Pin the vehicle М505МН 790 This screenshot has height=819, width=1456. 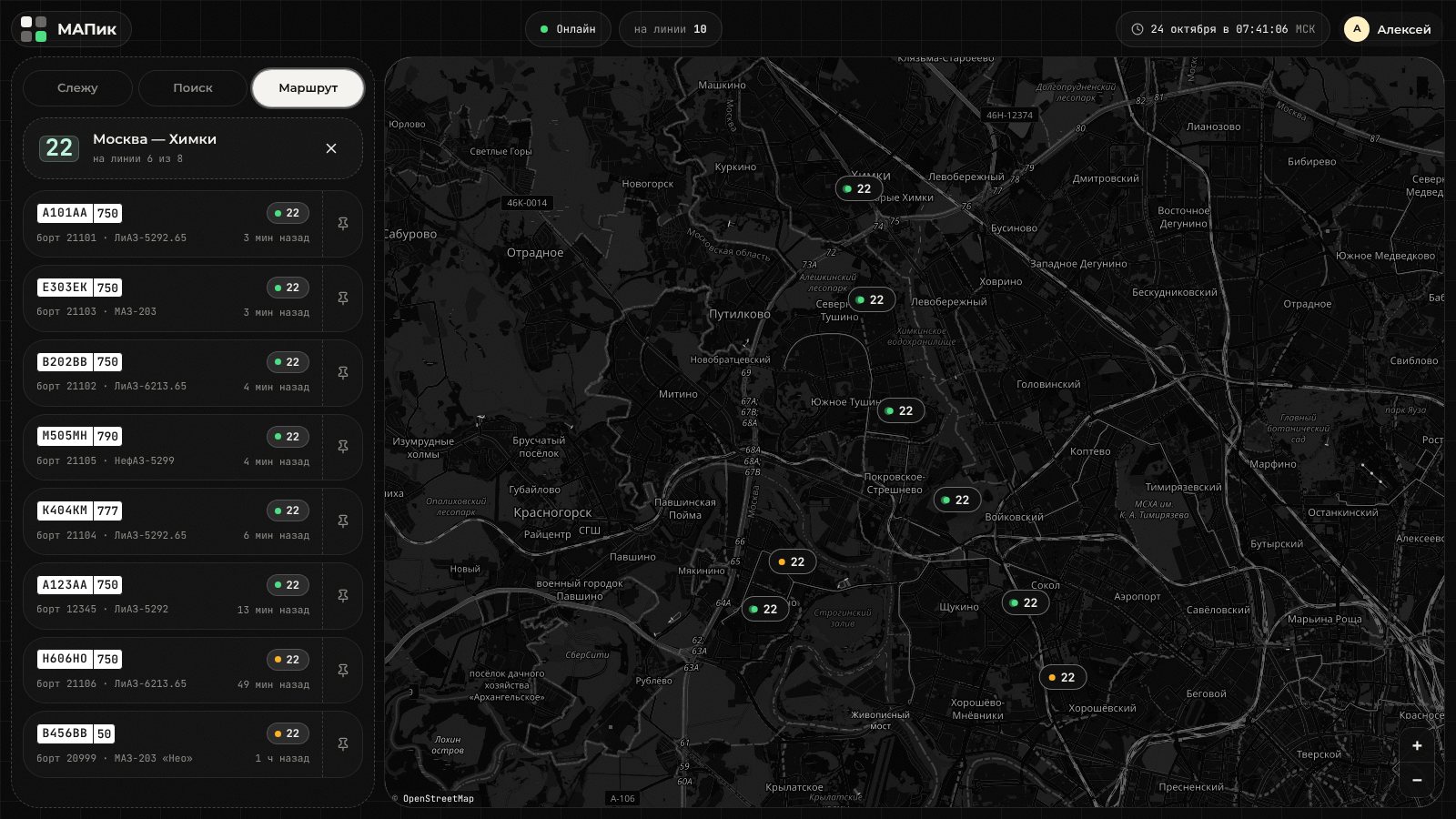click(x=343, y=447)
